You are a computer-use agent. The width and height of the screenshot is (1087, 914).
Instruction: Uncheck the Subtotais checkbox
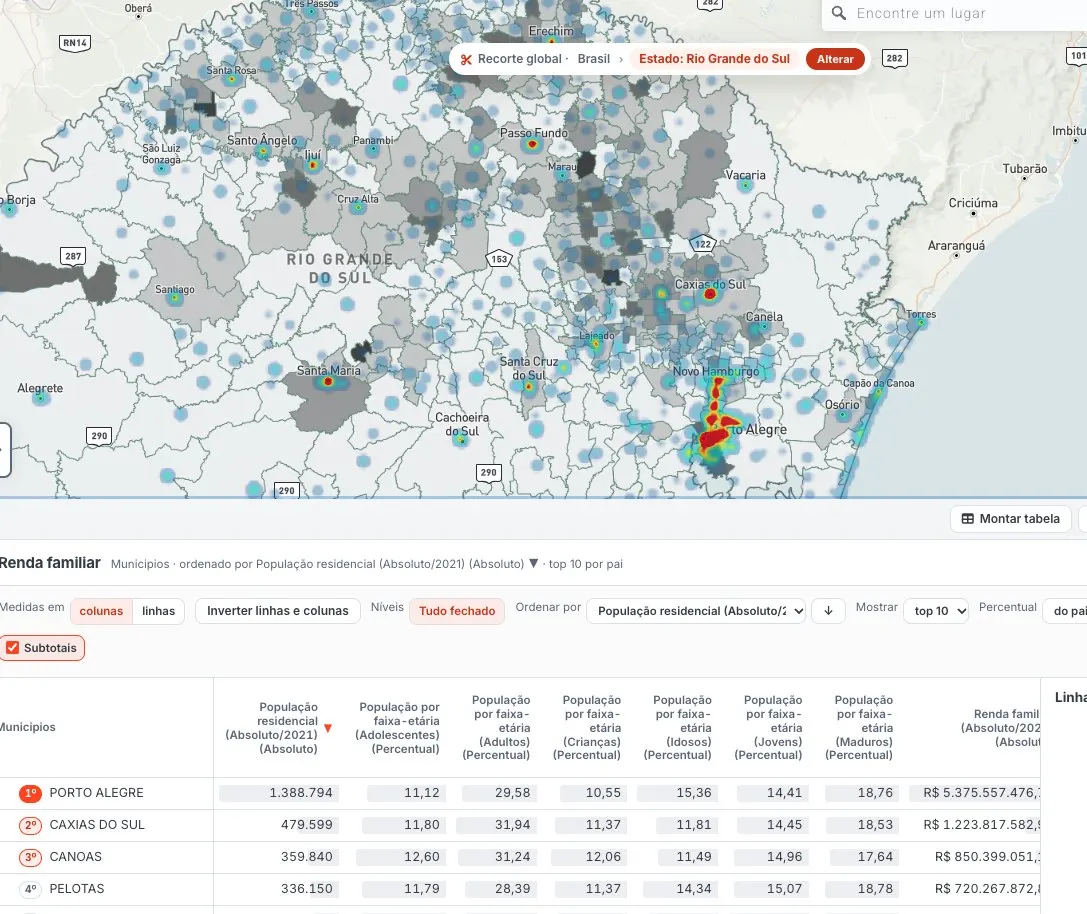pyautogui.click(x=12, y=648)
